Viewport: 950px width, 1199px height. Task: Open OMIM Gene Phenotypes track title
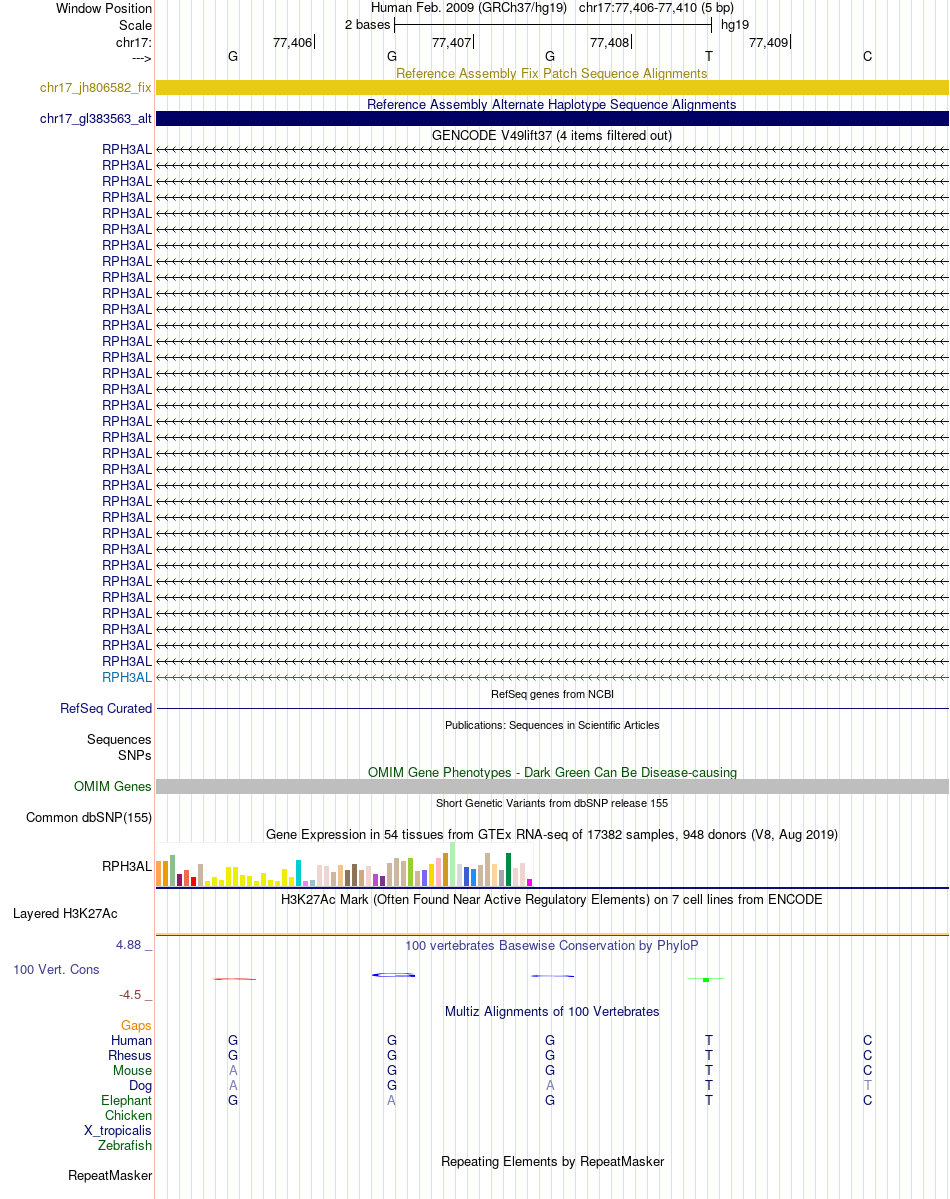551,772
